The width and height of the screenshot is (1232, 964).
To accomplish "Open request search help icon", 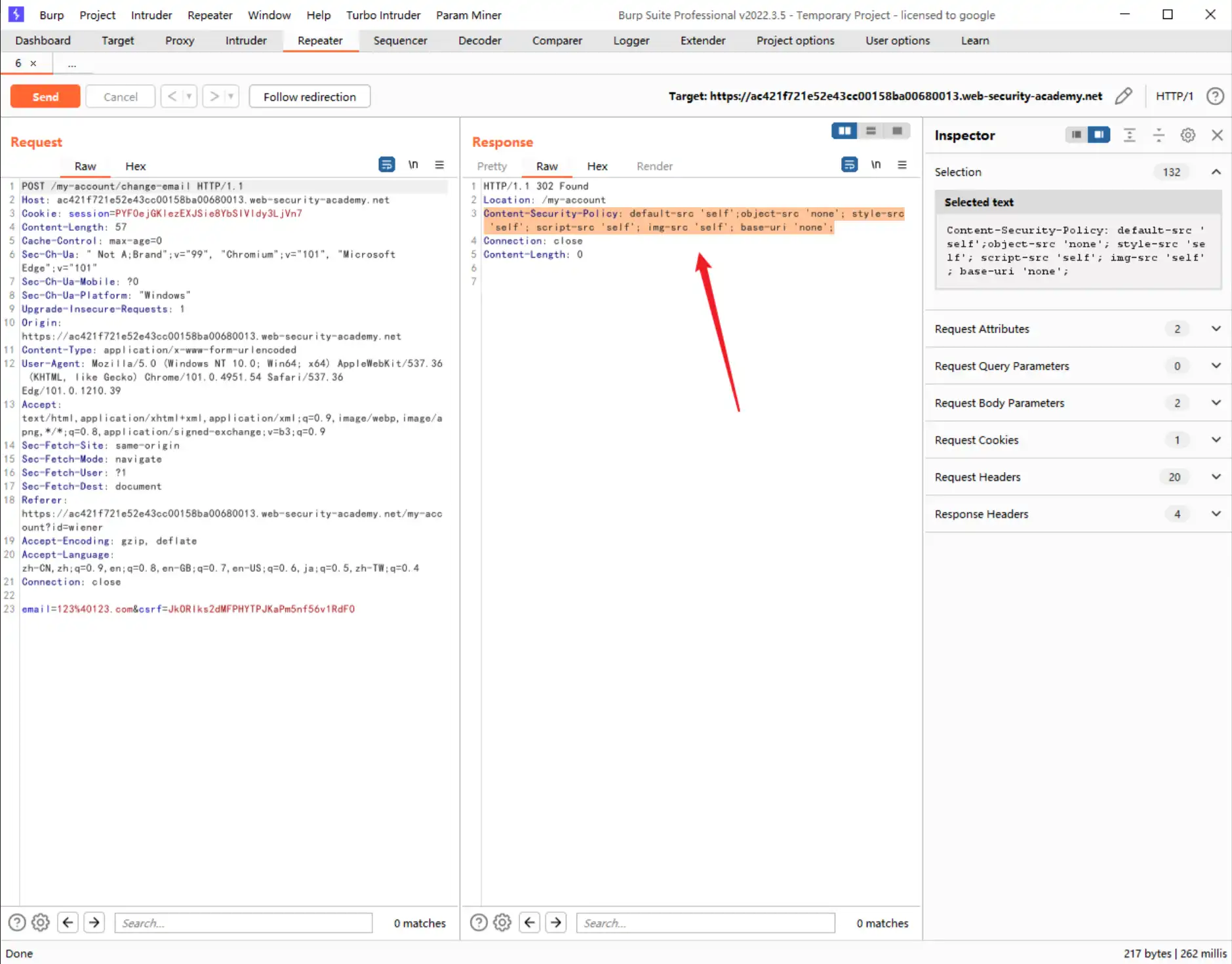I will point(17,923).
